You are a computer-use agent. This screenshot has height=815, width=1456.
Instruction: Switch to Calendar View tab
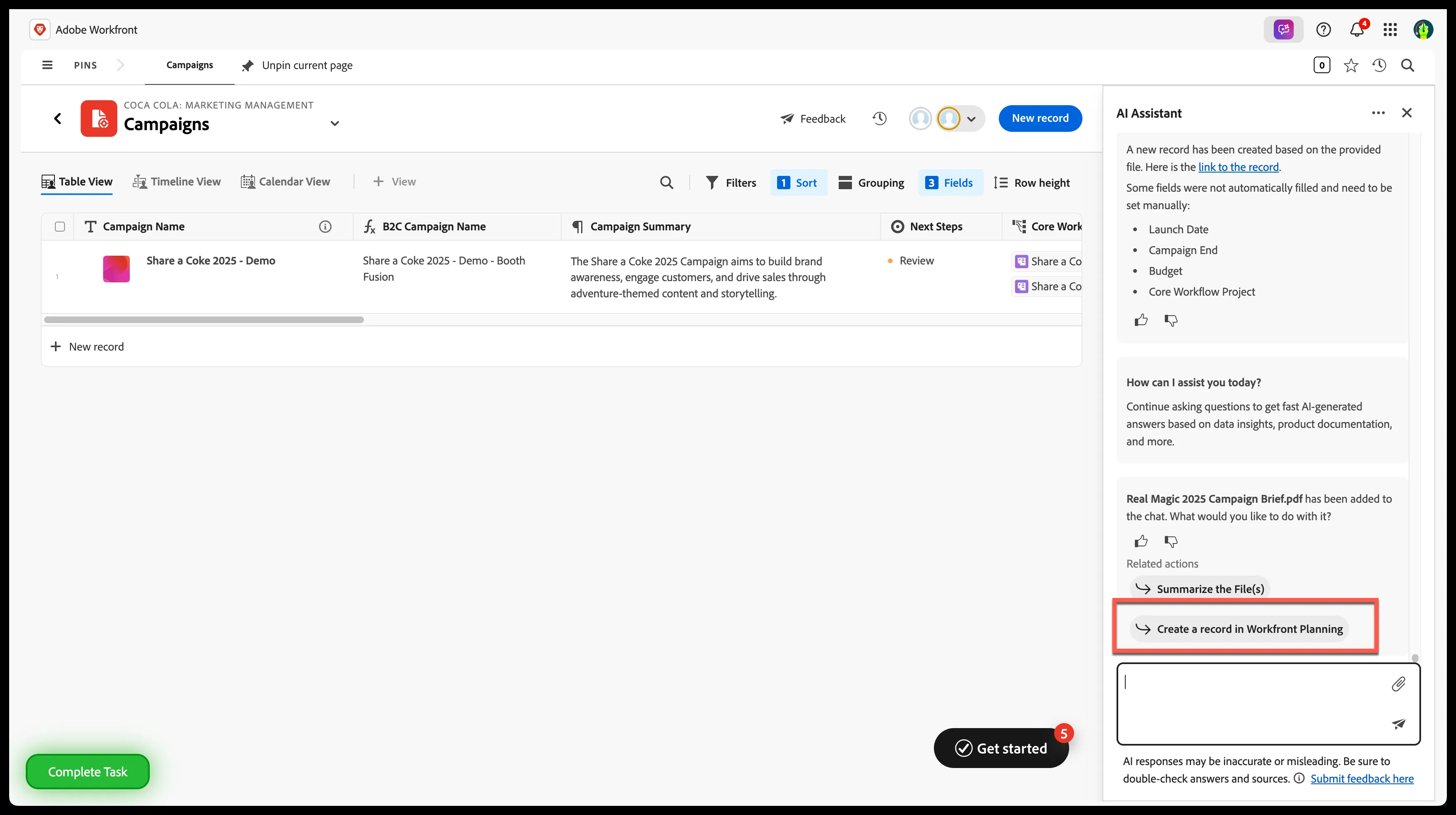pyautogui.click(x=285, y=181)
